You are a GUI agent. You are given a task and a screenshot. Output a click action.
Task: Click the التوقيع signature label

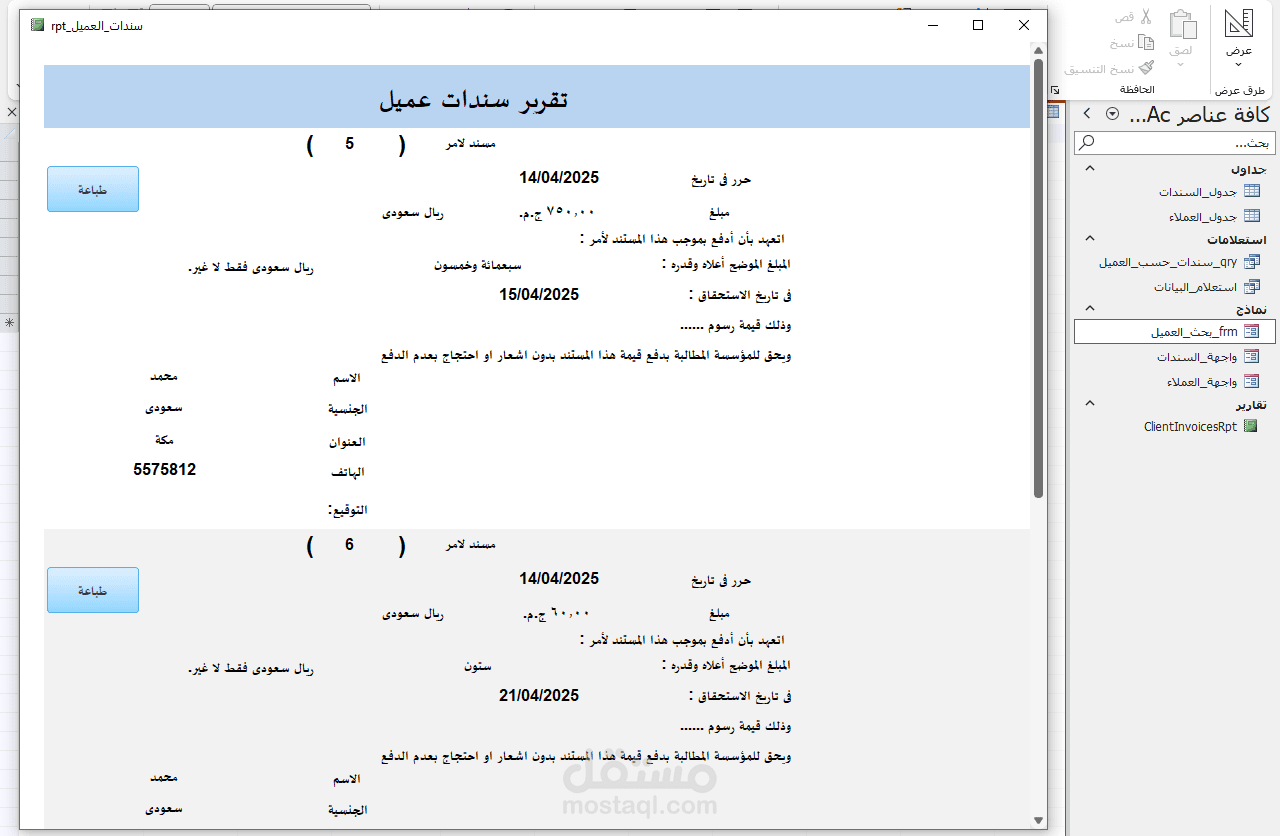click(348, 510)
